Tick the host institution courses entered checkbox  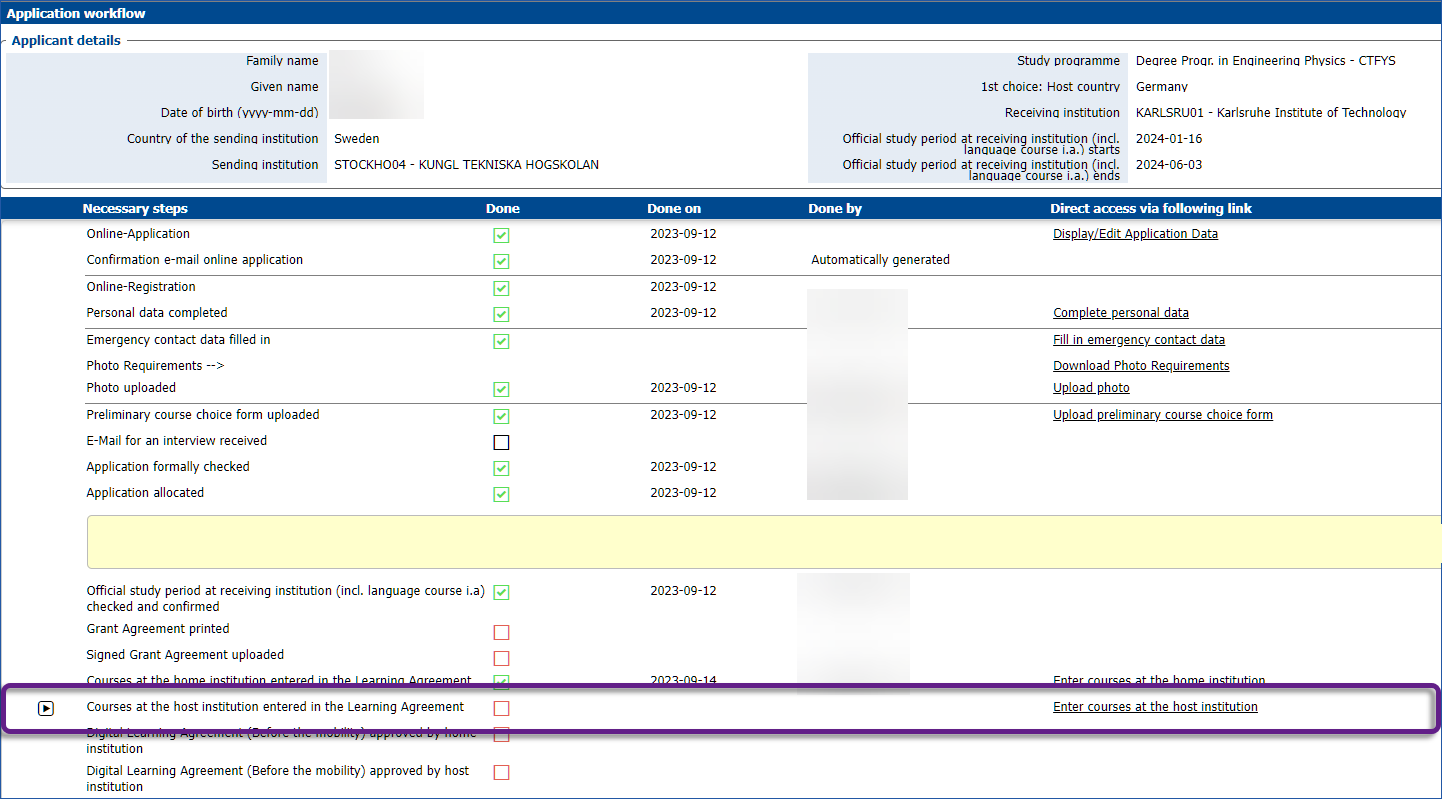point(501,708)
